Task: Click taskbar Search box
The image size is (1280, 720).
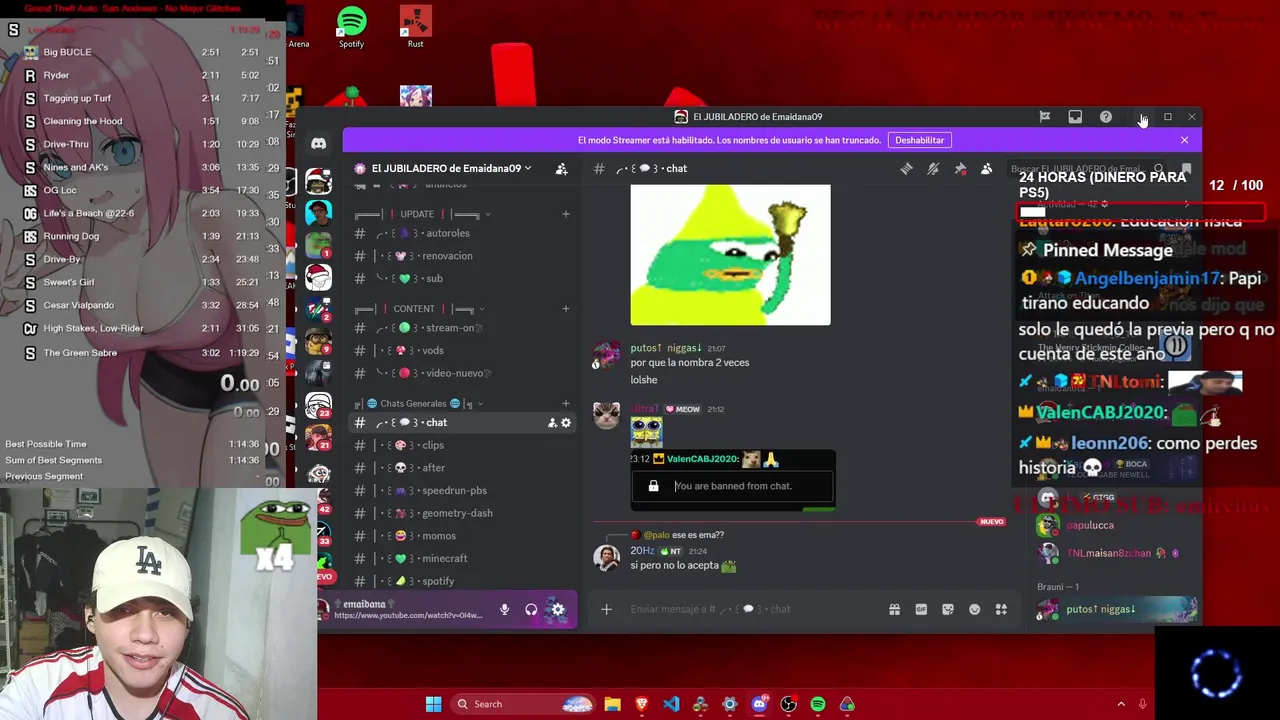Action: click(x=522, y=704)
